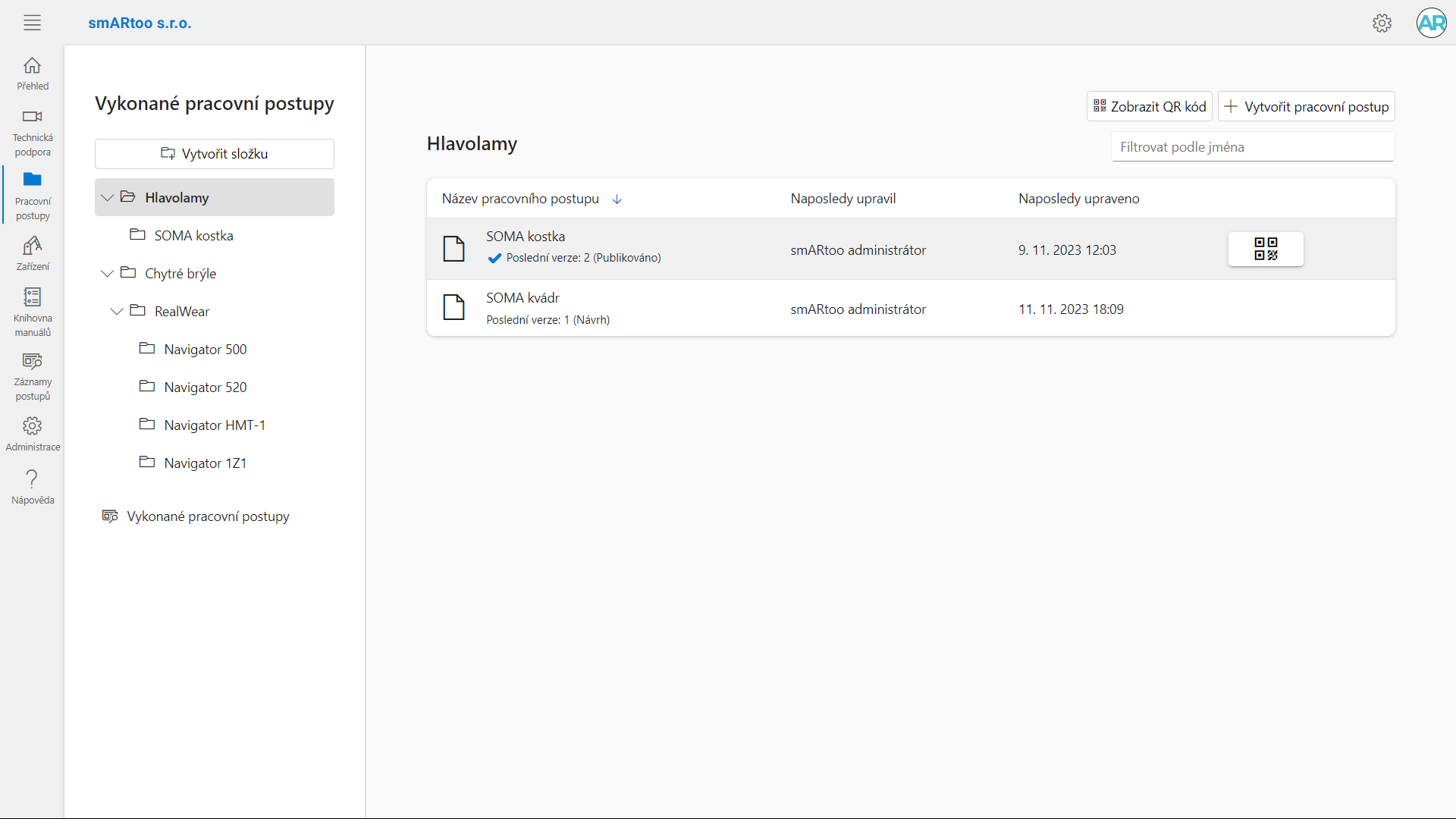Collapse the Hlavolamy folder
The height and width of the screenshot is (819, 1456).
[107, 198]
